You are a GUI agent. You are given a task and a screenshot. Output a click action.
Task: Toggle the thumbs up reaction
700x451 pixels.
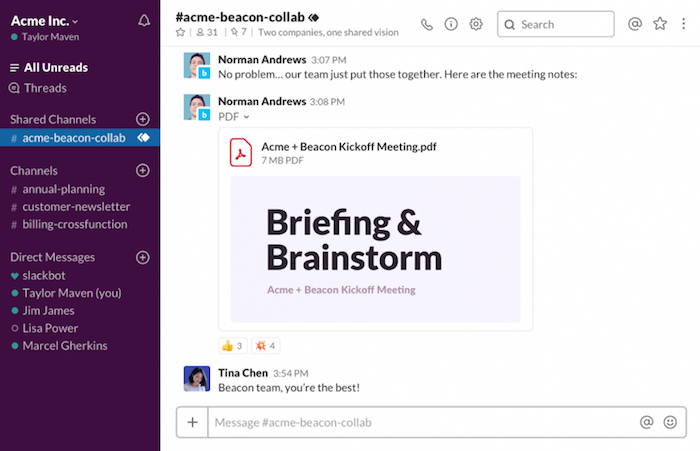(x=232, y=346)
